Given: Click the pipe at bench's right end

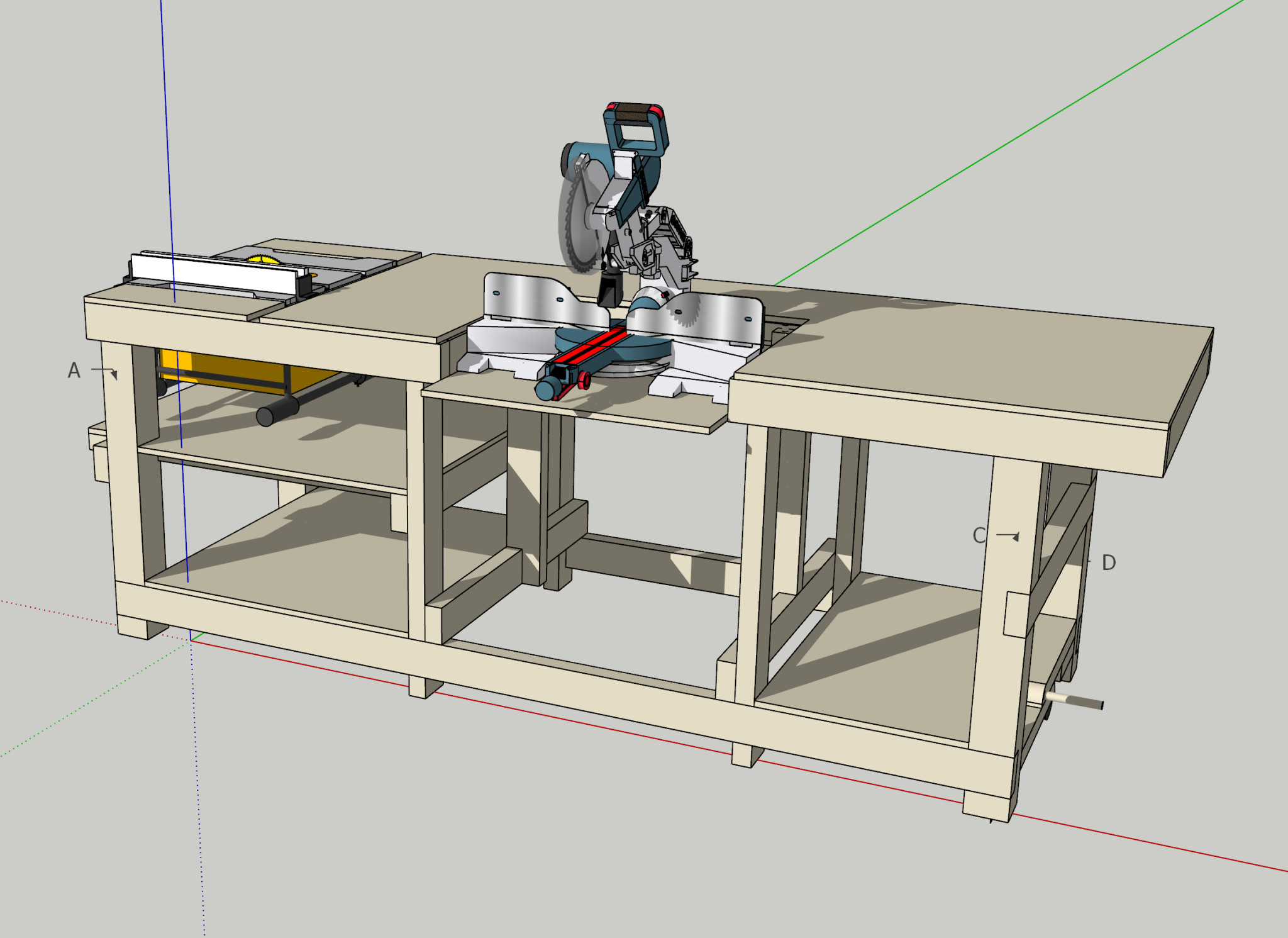Looking at the screenshot, I should pos(1074,701).
